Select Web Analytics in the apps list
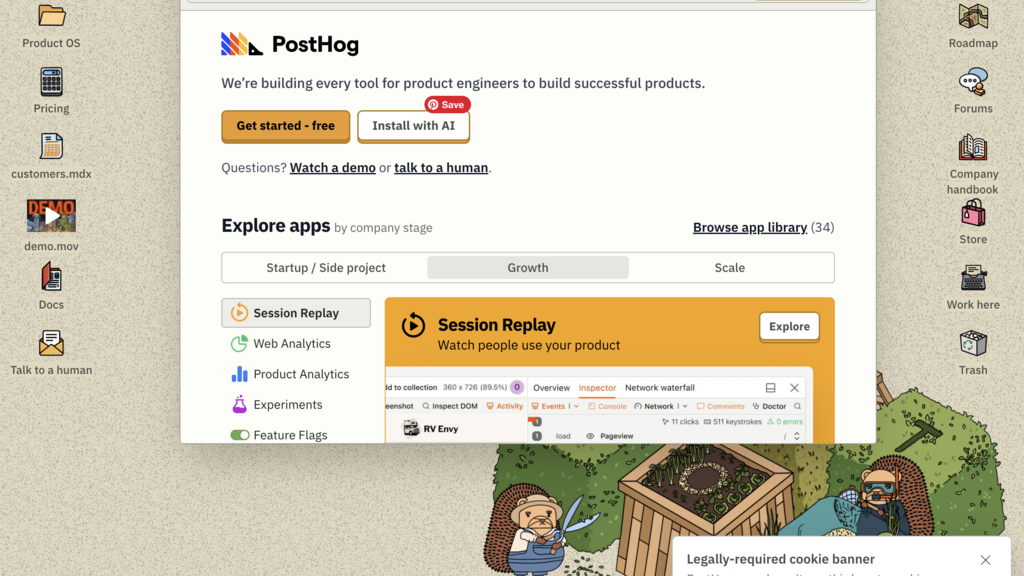 [296, 344]
